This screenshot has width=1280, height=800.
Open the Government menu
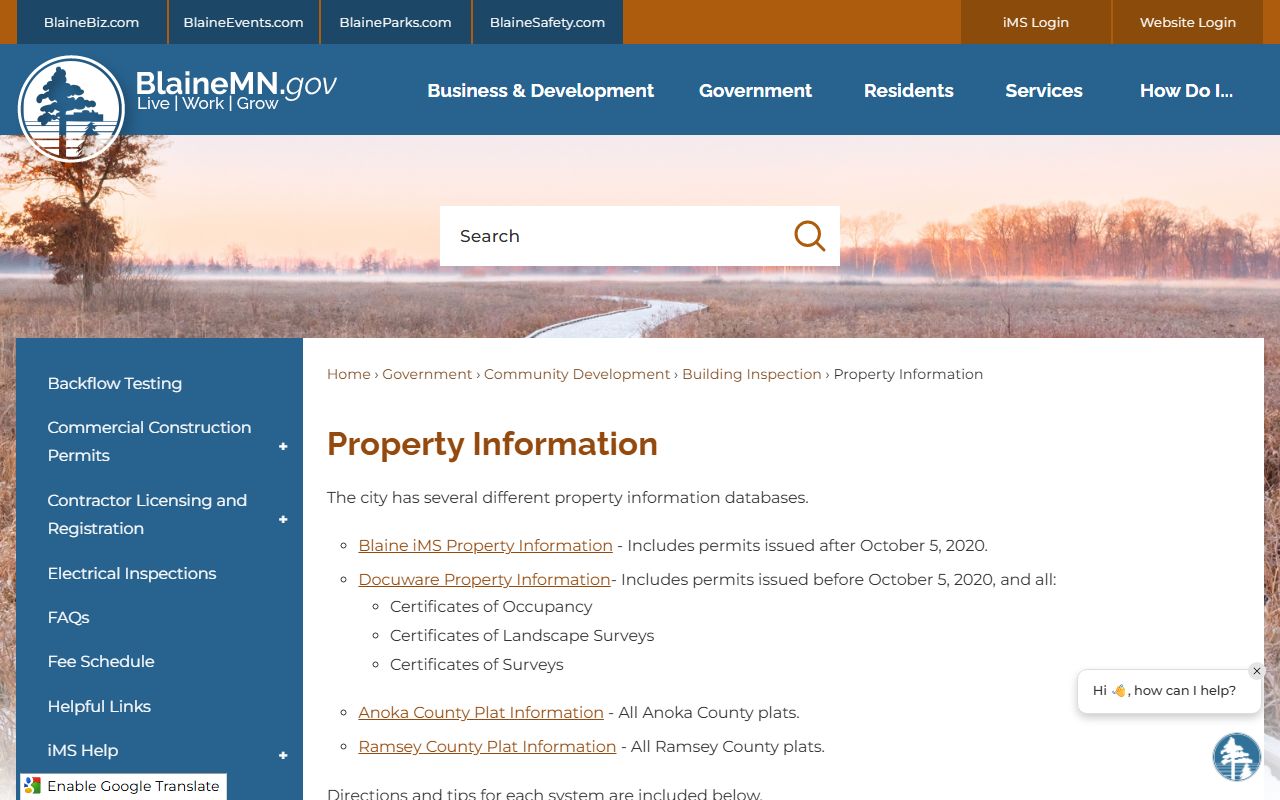(x=755, y=90)
